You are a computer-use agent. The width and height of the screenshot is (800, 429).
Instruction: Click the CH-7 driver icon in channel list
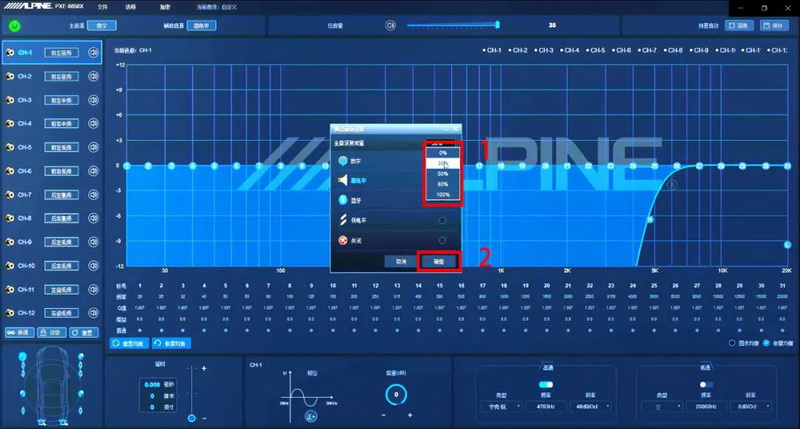point(9,194)
